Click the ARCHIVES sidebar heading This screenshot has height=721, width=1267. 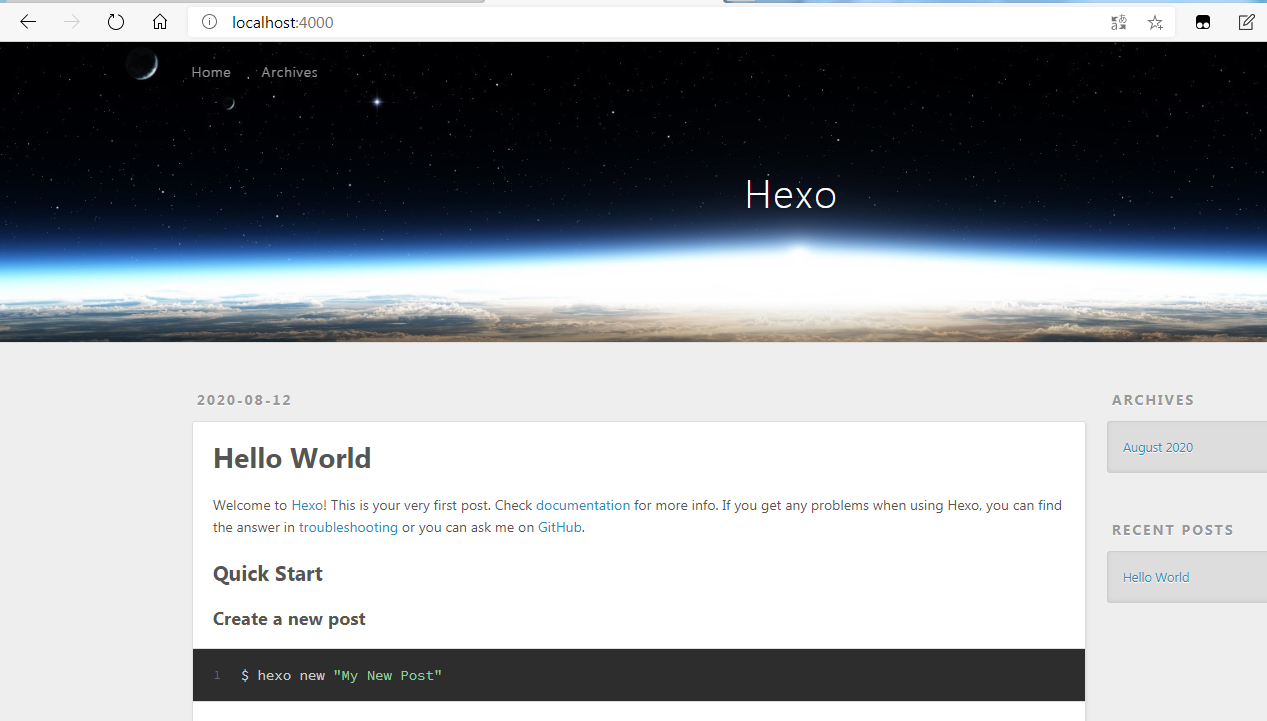tap(1153, 400)
